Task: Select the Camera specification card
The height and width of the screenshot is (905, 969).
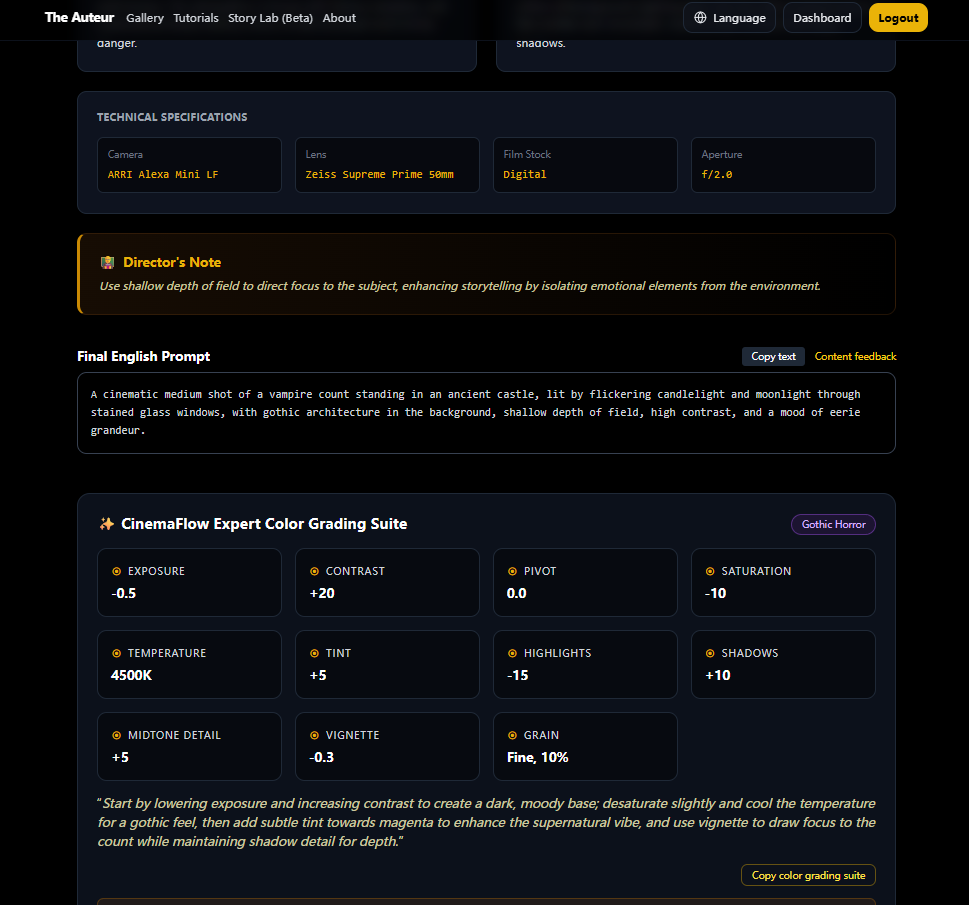Action: (x=189, y=165)
